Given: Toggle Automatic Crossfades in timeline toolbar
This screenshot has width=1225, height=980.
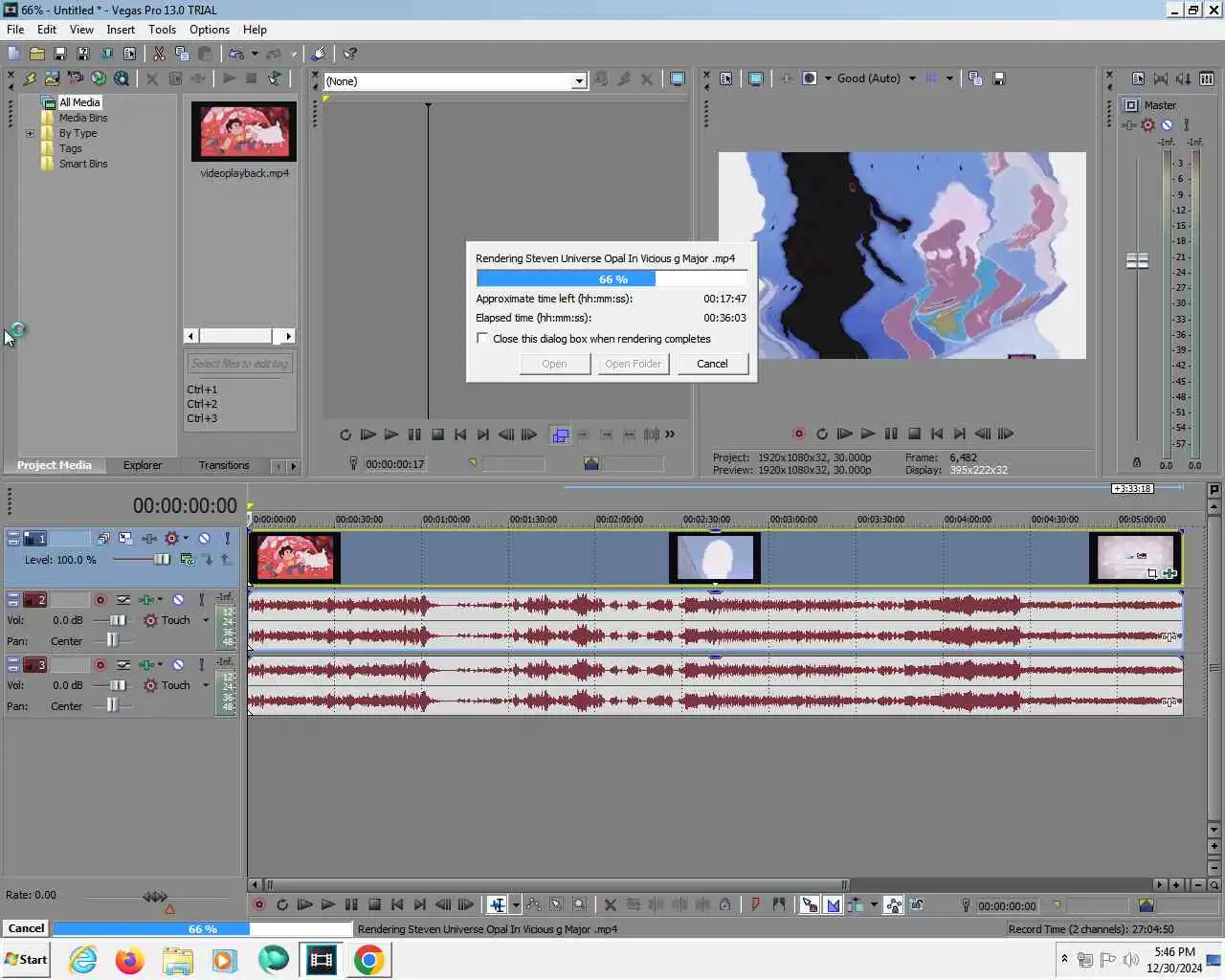Looking at the screenshot, I should click(x=833, y=904).
